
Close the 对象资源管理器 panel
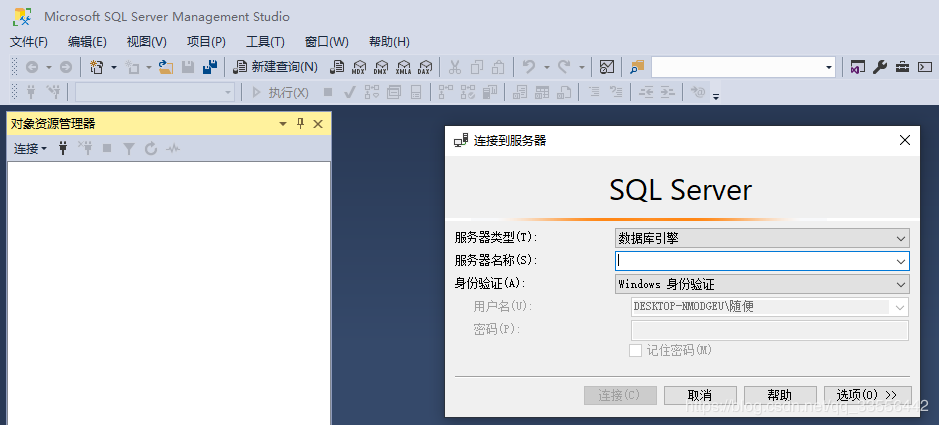[318, 124]
